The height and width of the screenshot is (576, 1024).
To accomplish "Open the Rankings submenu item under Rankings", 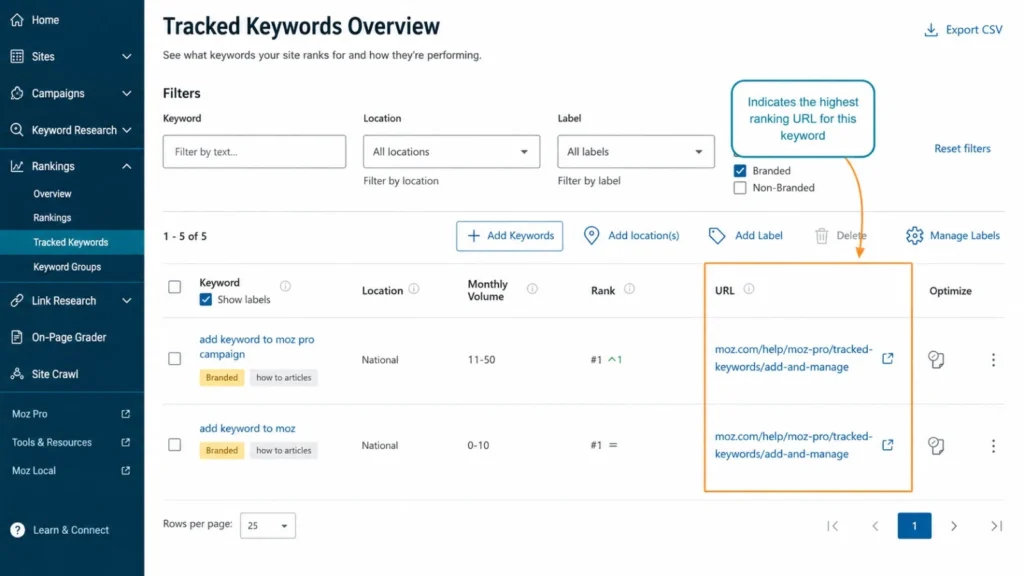I will pyautogui.click(x=52, y=217).
